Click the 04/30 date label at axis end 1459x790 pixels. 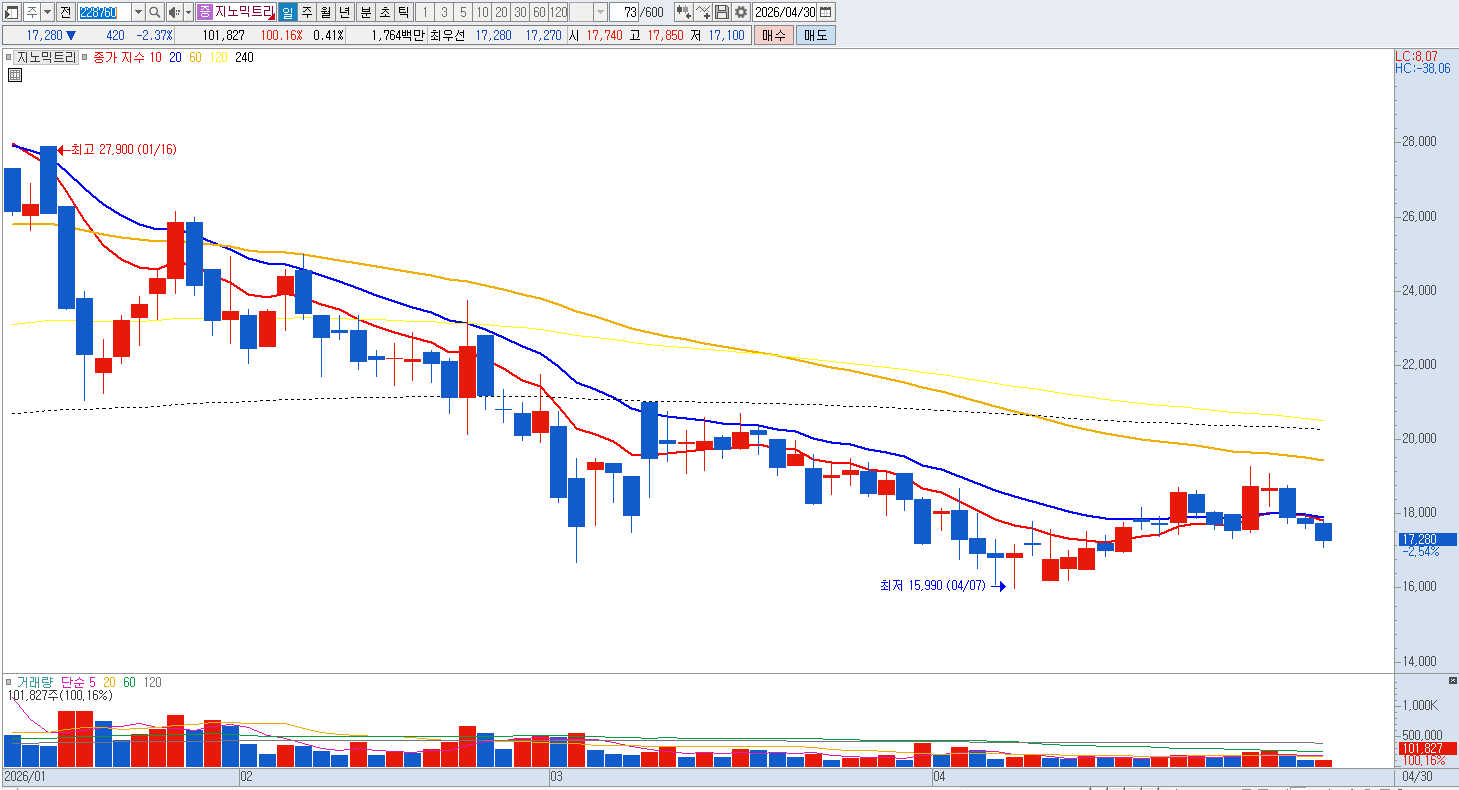[1416, 776]
